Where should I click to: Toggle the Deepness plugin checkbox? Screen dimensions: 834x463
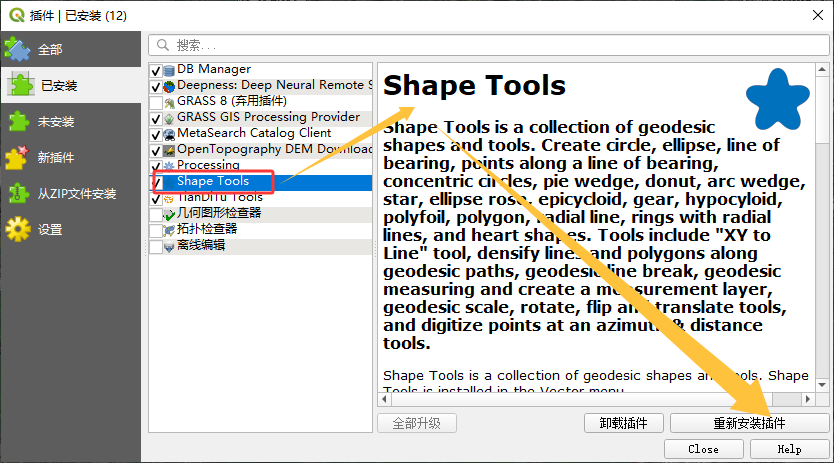click(156, 87)
